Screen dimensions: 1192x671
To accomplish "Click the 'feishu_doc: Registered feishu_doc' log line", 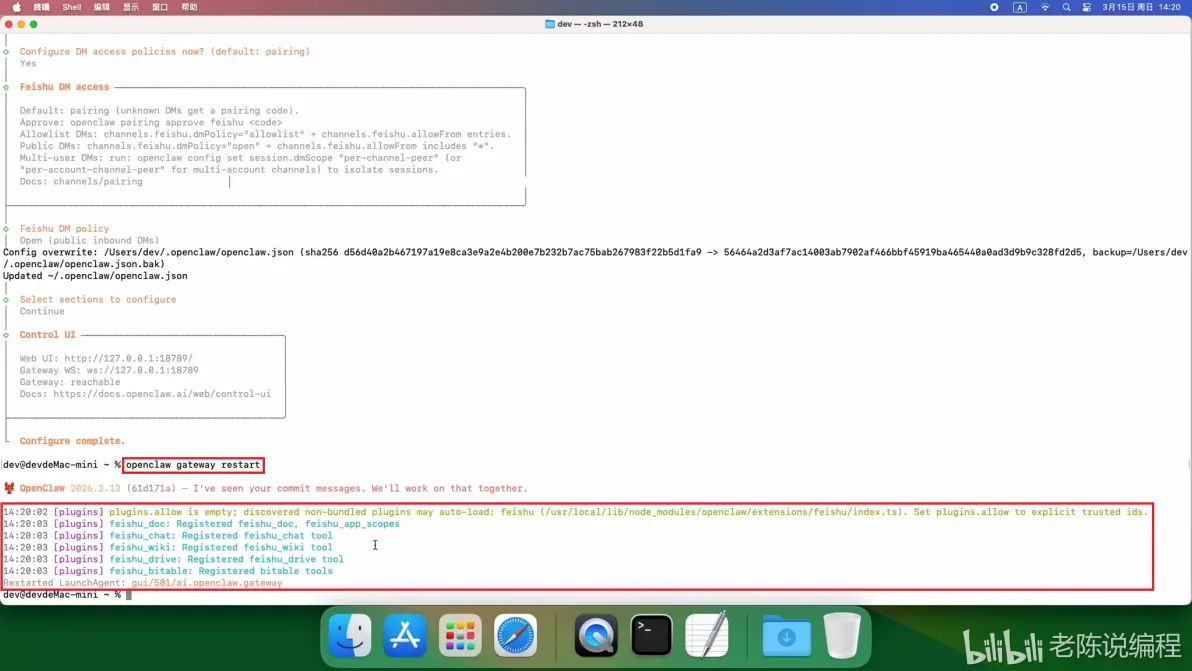I will pos(201,524).
